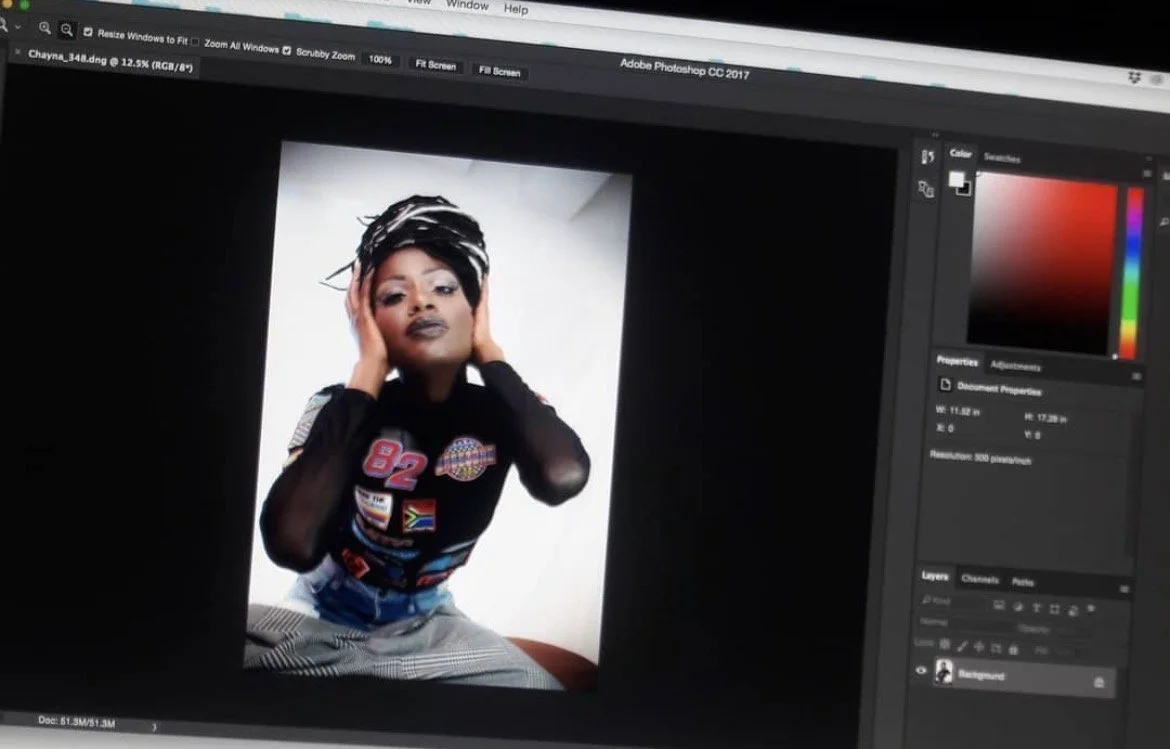Click the black background color swatch
The width and height of the screenshot is (1170, 749).
(x=965, y=189)
